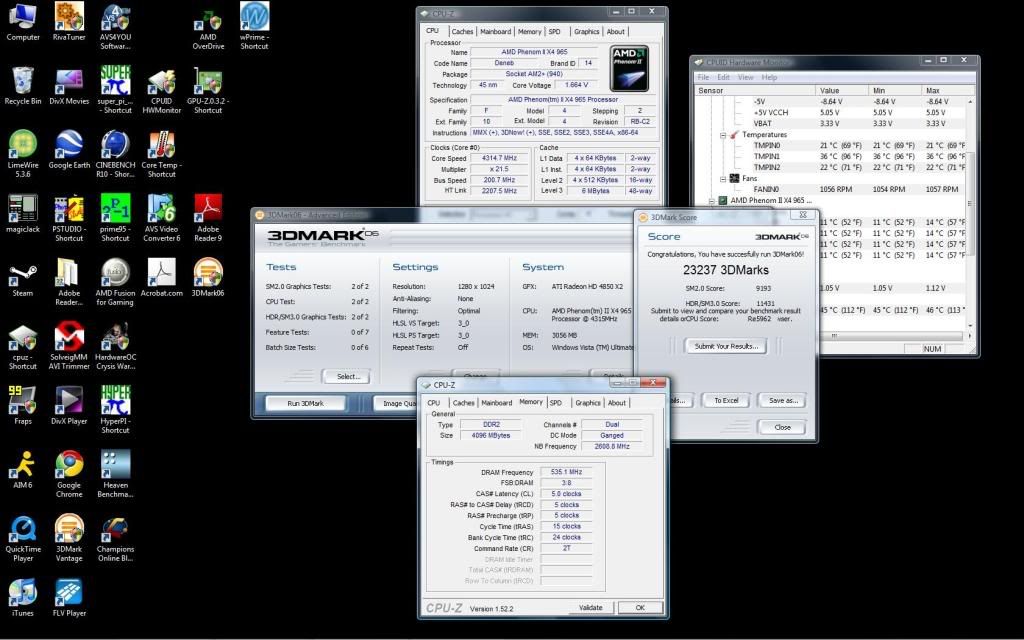Click the Value column header
The height and width of the screenshot is (640, 1024).
pos(842,90)
